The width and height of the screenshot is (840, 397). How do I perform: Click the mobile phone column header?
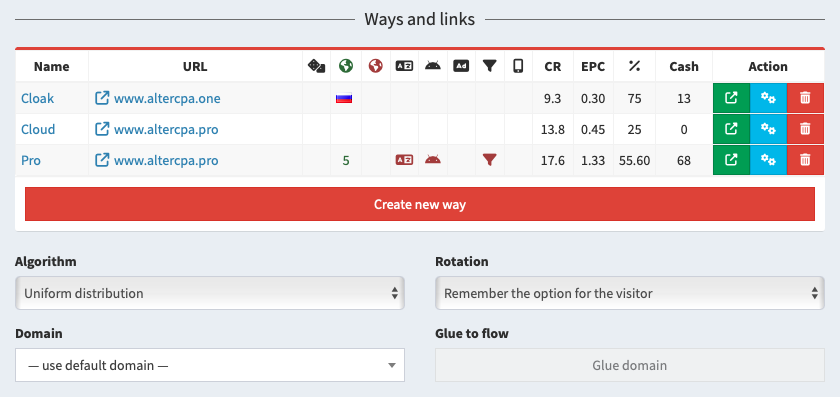[x=518, y=66]
